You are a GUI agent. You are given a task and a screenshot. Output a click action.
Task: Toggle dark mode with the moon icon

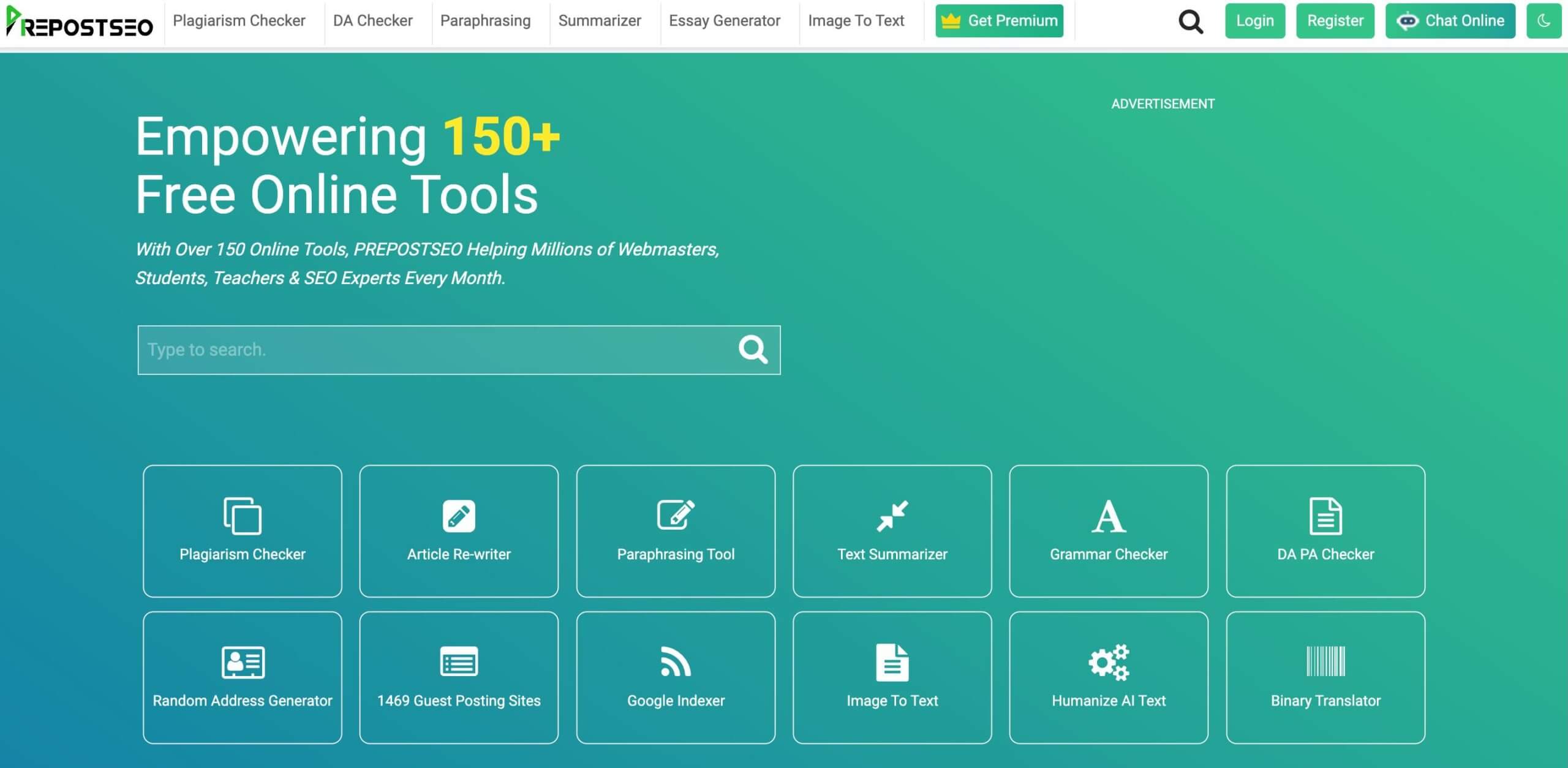(1544, 20)
